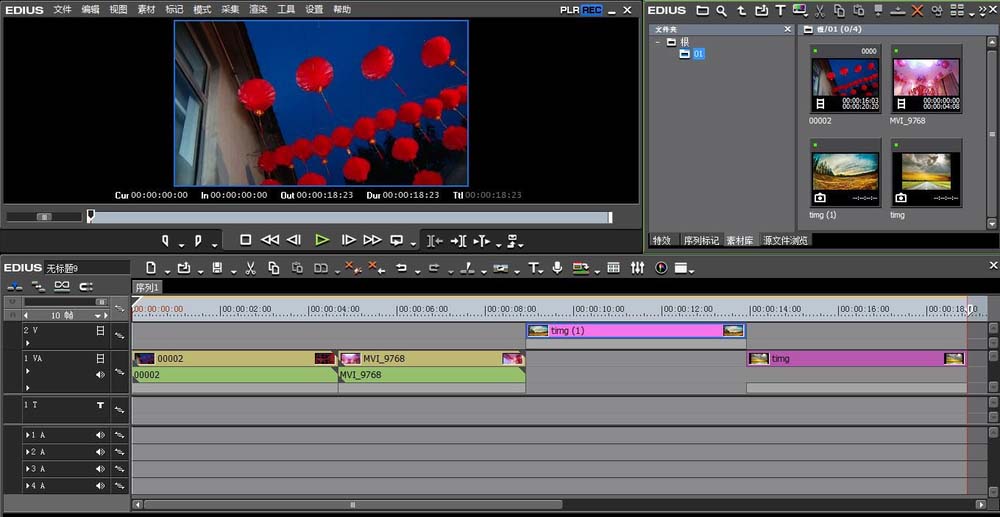Open the 文件 menu

point(62,10)
